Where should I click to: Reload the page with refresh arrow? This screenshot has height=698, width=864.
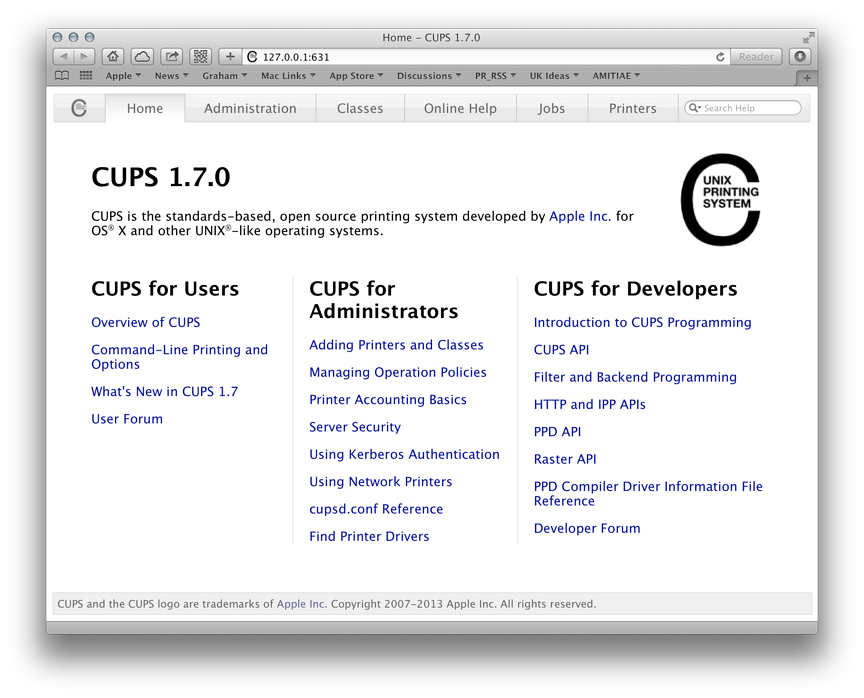(720, 57)
